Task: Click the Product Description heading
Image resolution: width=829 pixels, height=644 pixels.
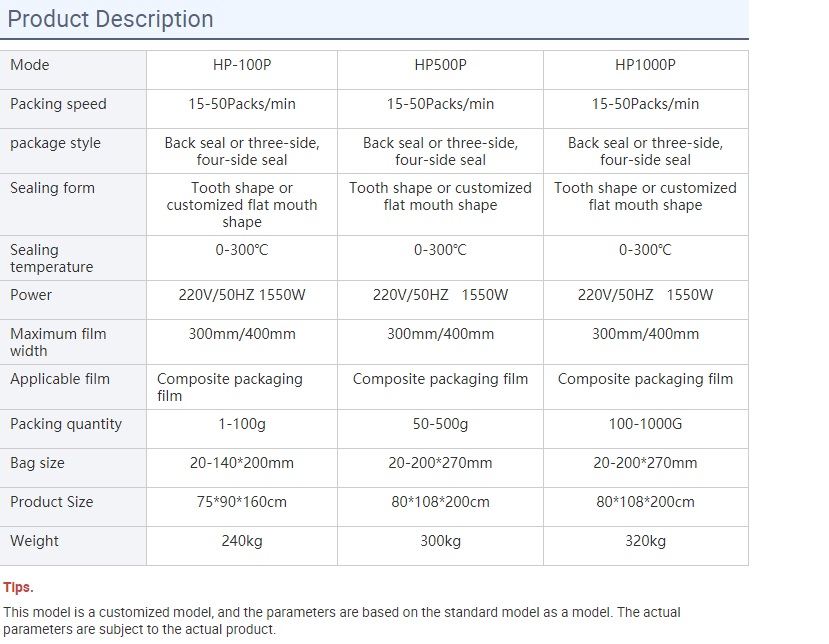Action: [x=110, y=19]
